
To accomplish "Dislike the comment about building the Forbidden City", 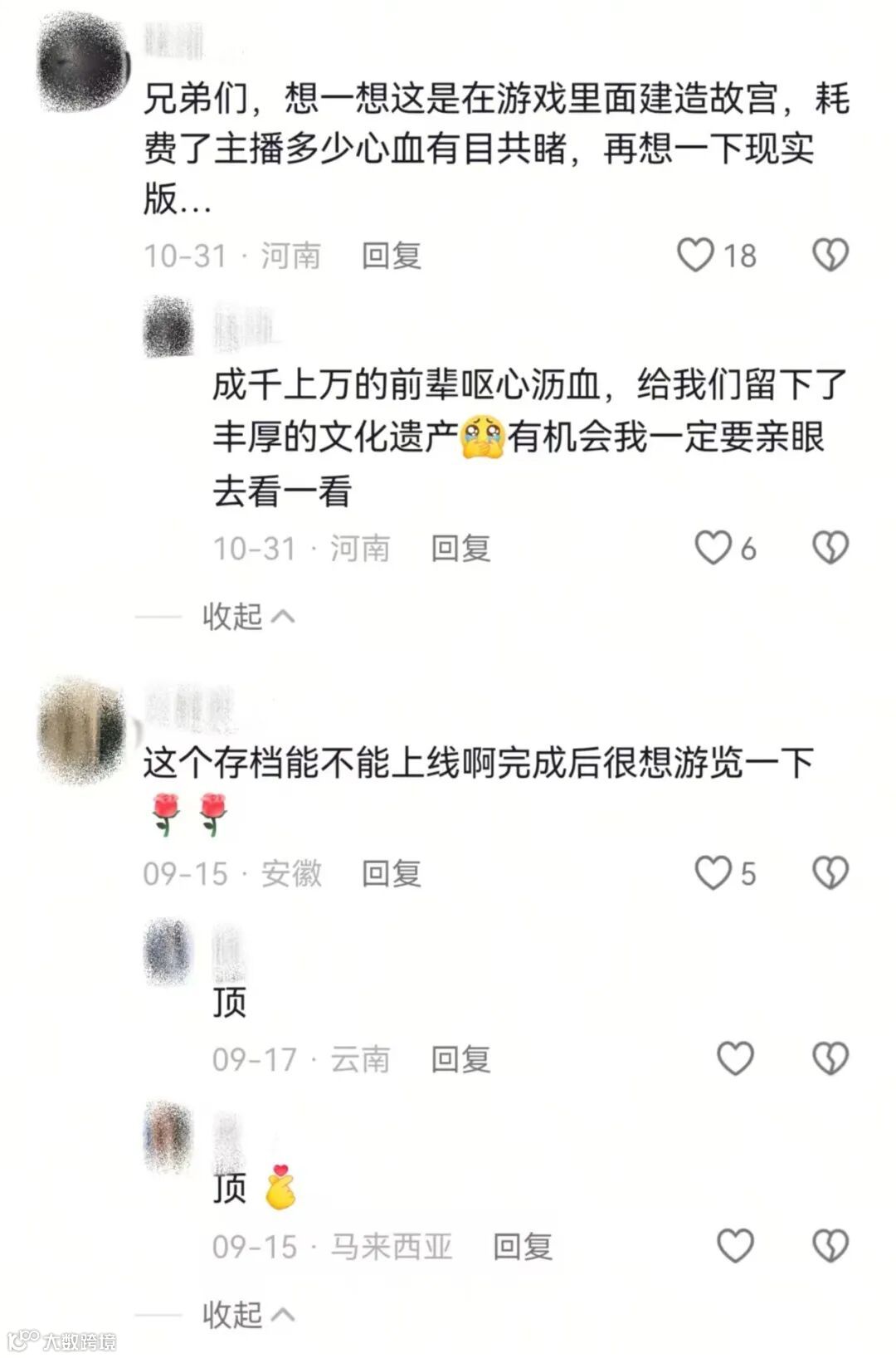I will 830,255.
